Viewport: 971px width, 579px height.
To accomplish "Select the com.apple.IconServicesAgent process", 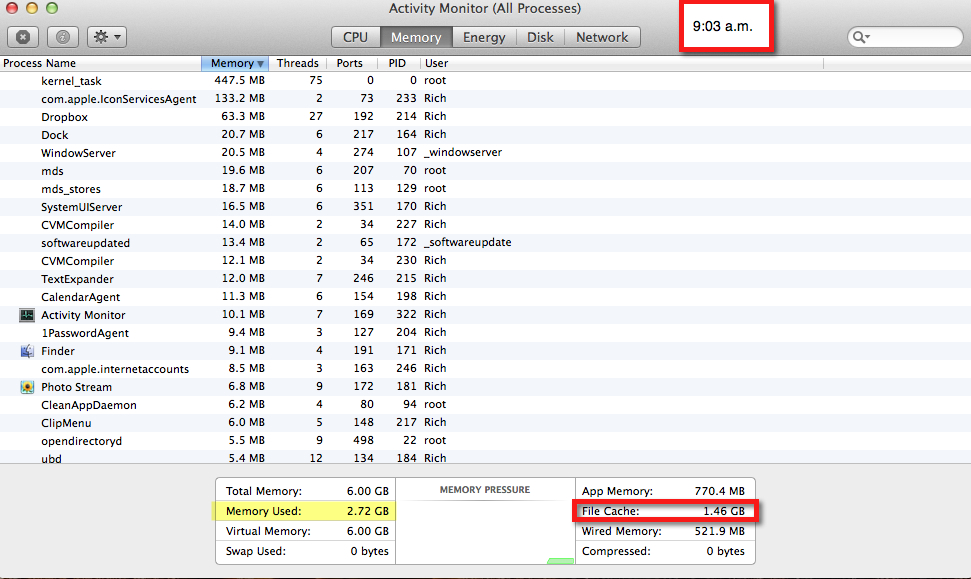I will point(486,98).
